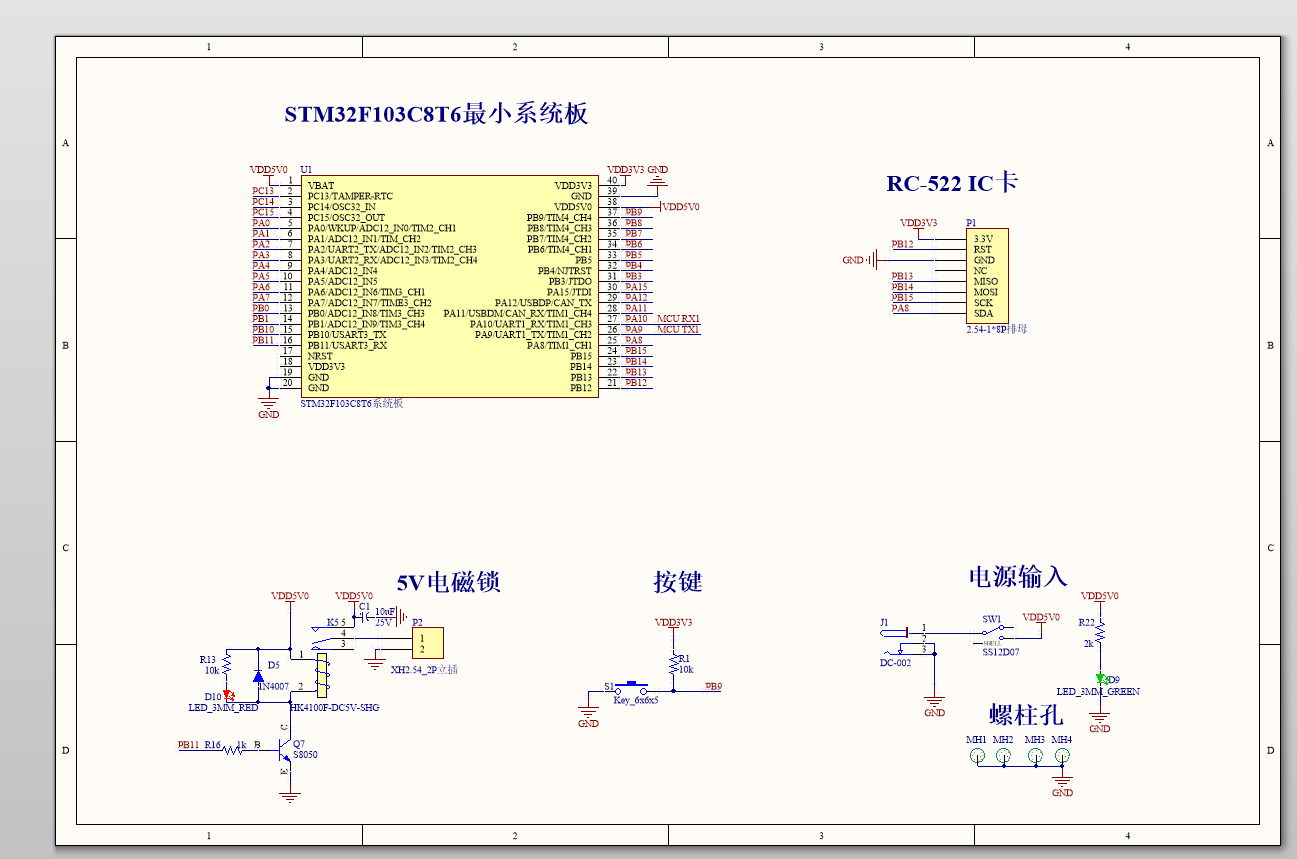Image resolution: width=1297 pixels, height=859 pixels.
Task: Click the RC-522 IC卡 heading
Action: point(951,183)
